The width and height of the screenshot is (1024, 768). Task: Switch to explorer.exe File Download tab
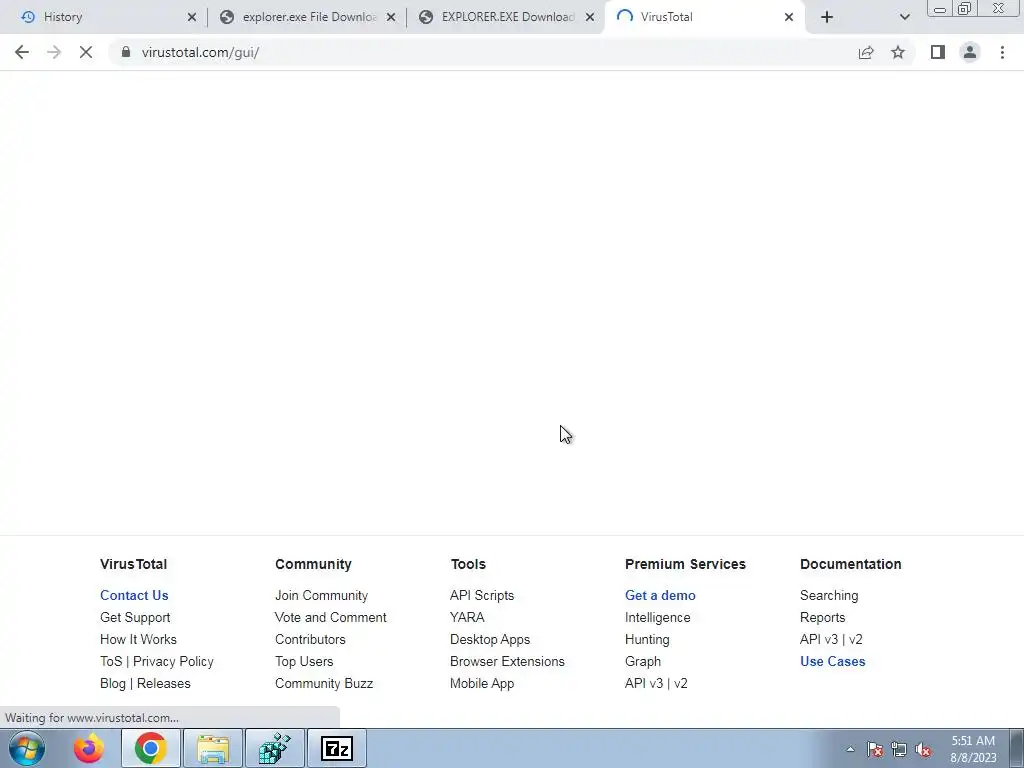pos(308,17)
